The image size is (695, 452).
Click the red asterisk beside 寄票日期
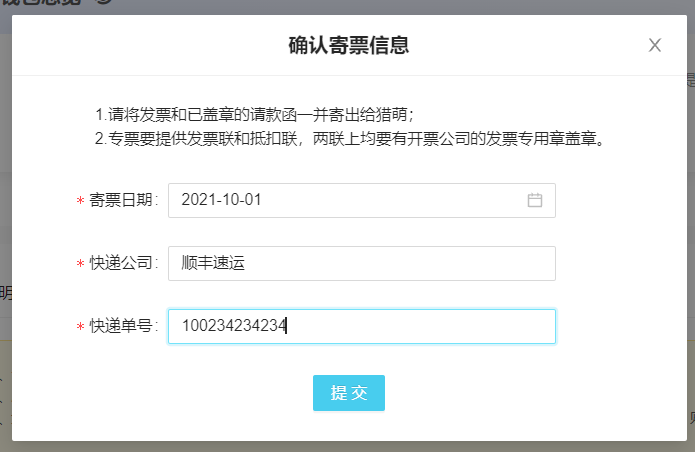(80, 201)
